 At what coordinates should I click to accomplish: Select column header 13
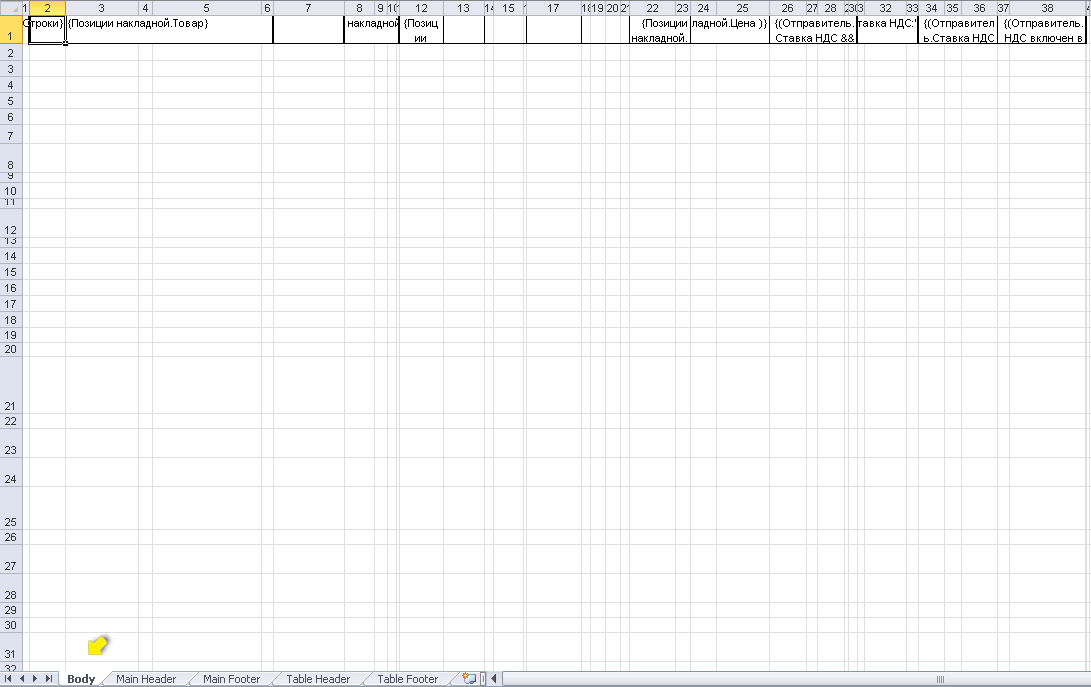tap(463, 8)
